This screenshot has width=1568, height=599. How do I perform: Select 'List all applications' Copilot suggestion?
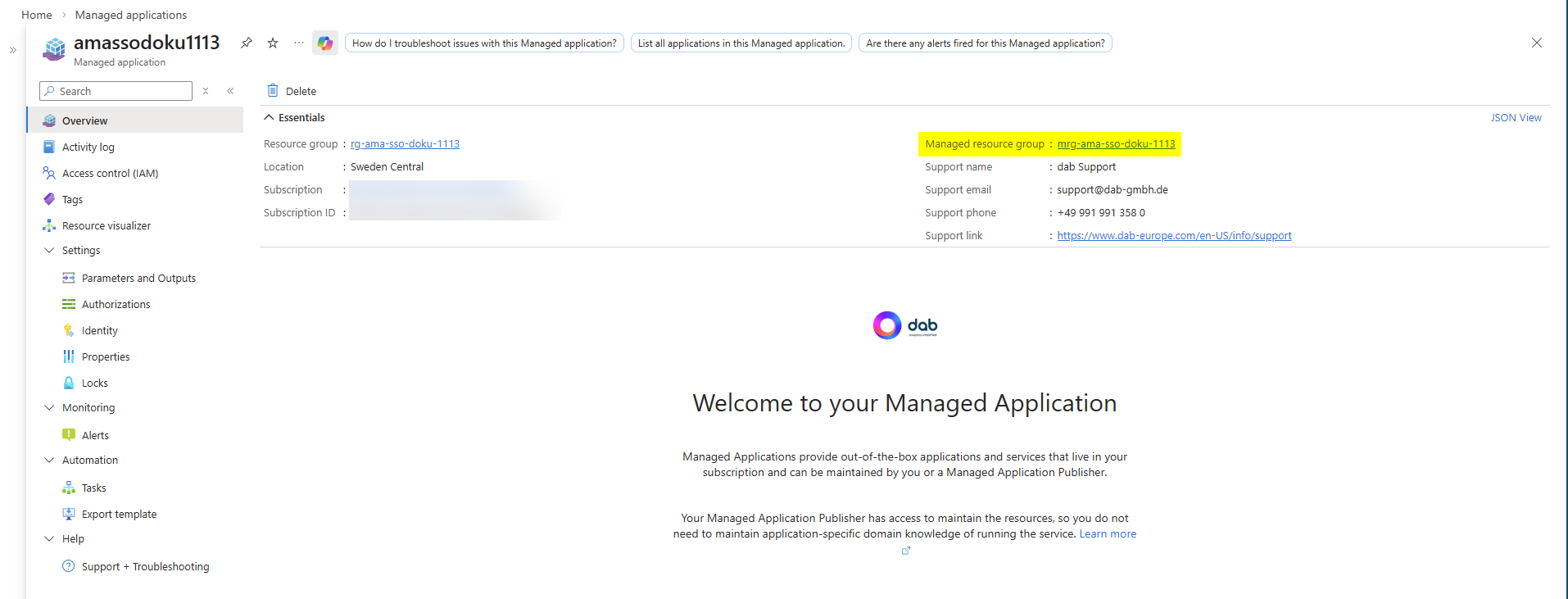pos(741,43)
